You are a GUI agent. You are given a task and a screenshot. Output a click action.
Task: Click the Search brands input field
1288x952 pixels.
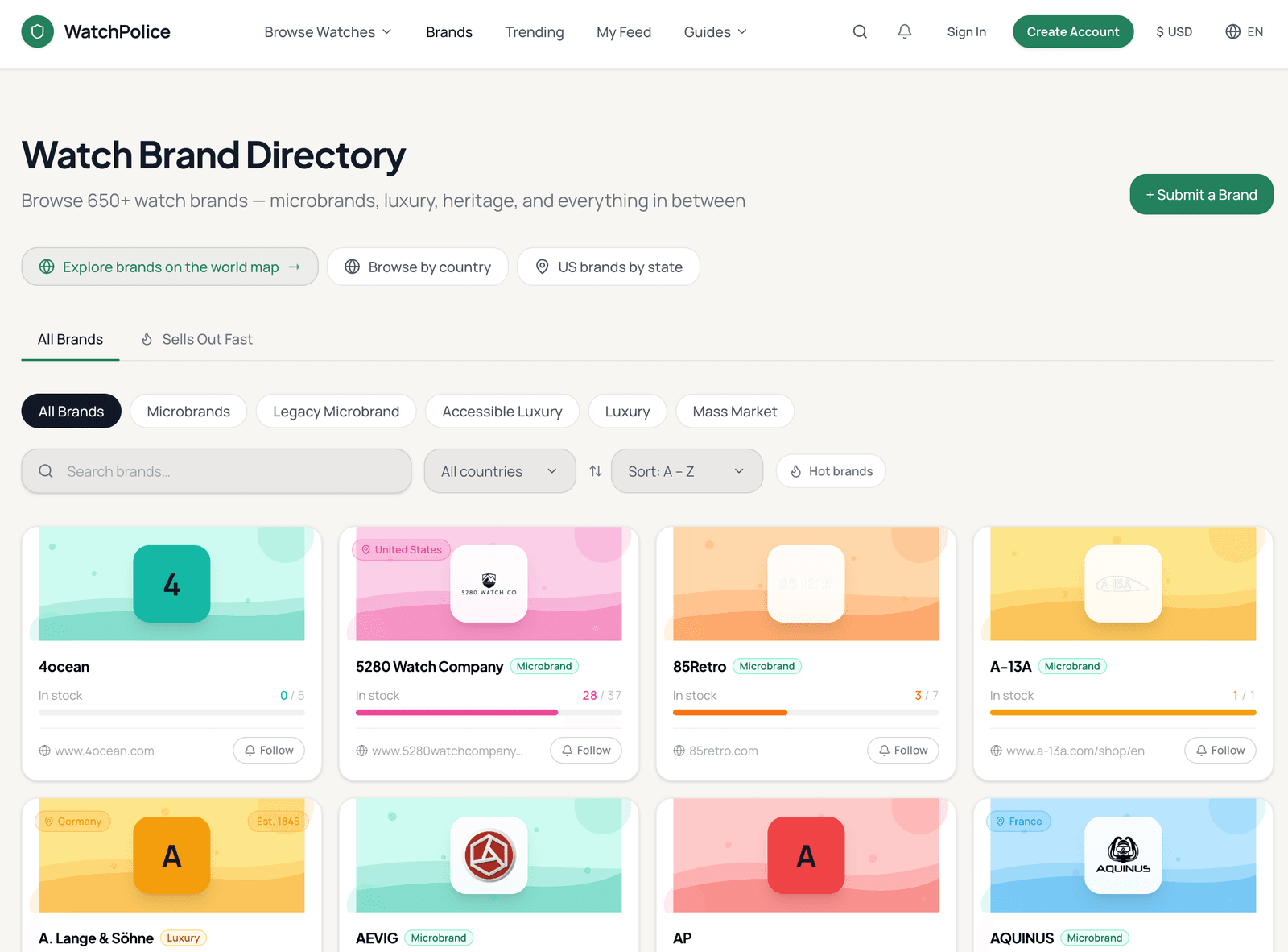click(217, 471)
